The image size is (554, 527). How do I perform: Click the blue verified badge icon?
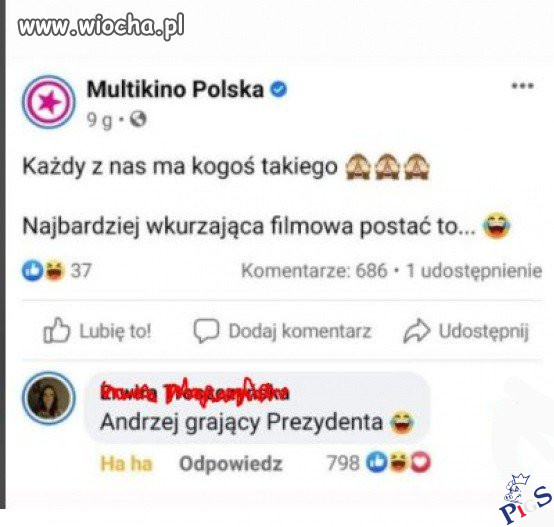279,89
